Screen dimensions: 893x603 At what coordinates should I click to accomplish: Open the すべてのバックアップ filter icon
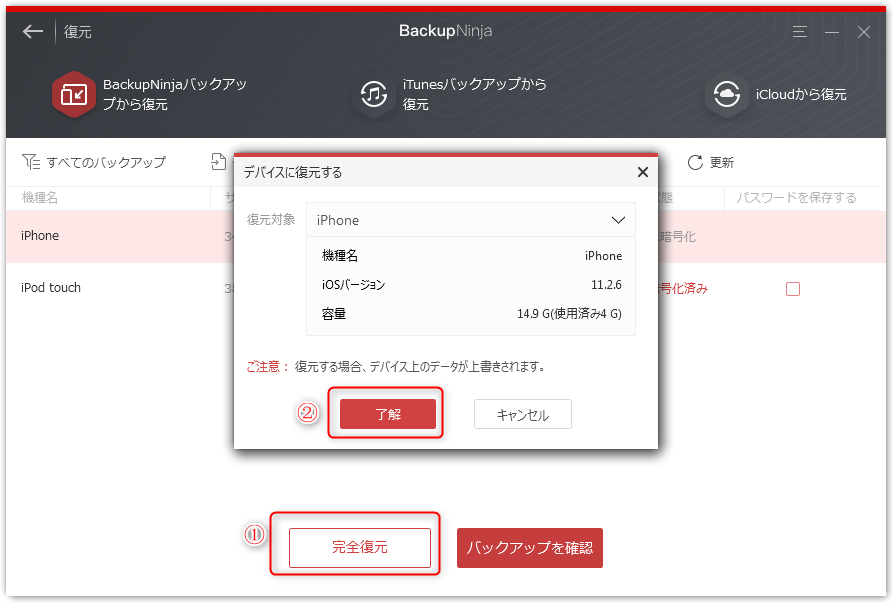(x=31, y=162)
